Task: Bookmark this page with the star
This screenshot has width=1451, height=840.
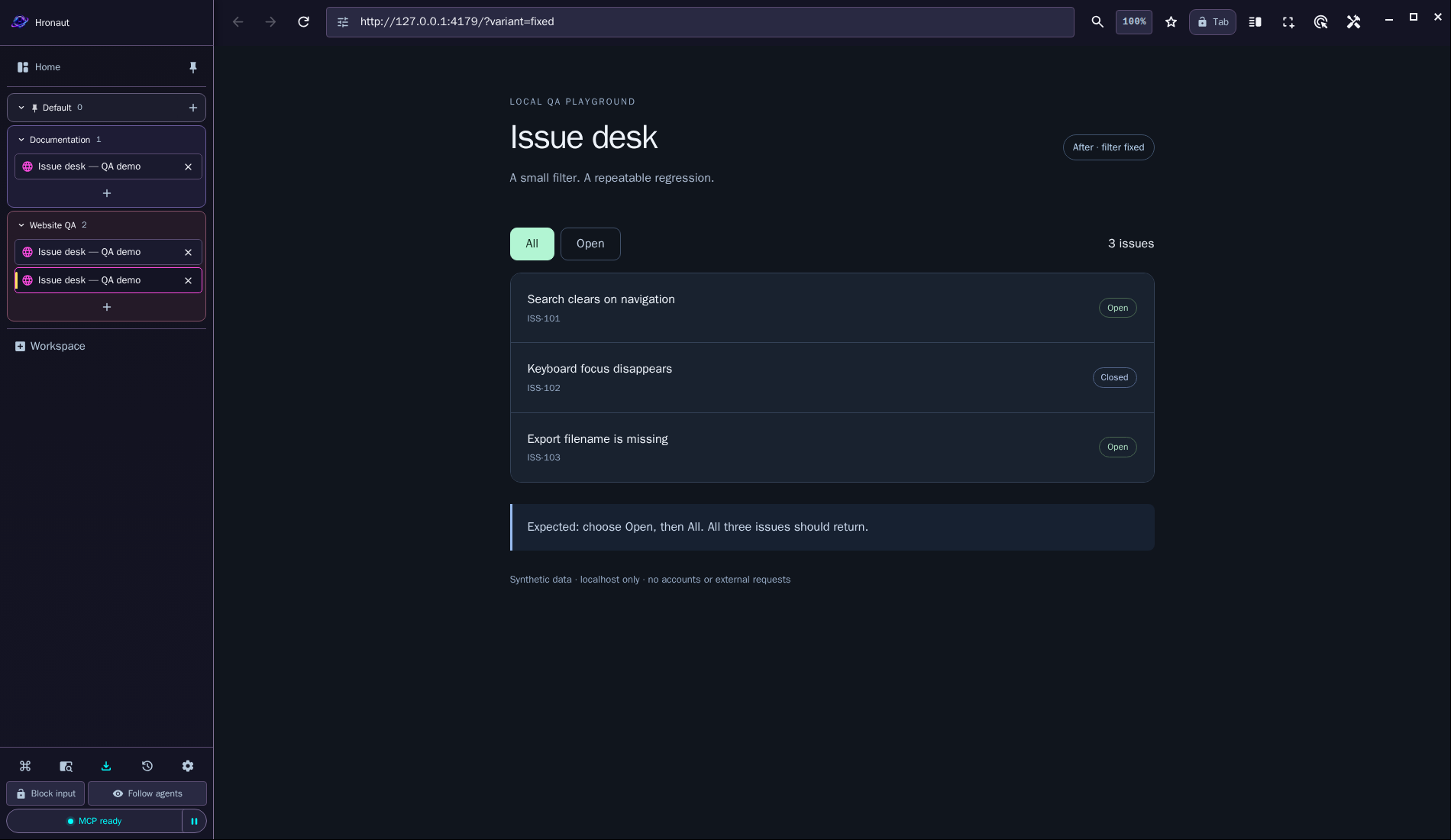Action: [x=1171, y=22]
